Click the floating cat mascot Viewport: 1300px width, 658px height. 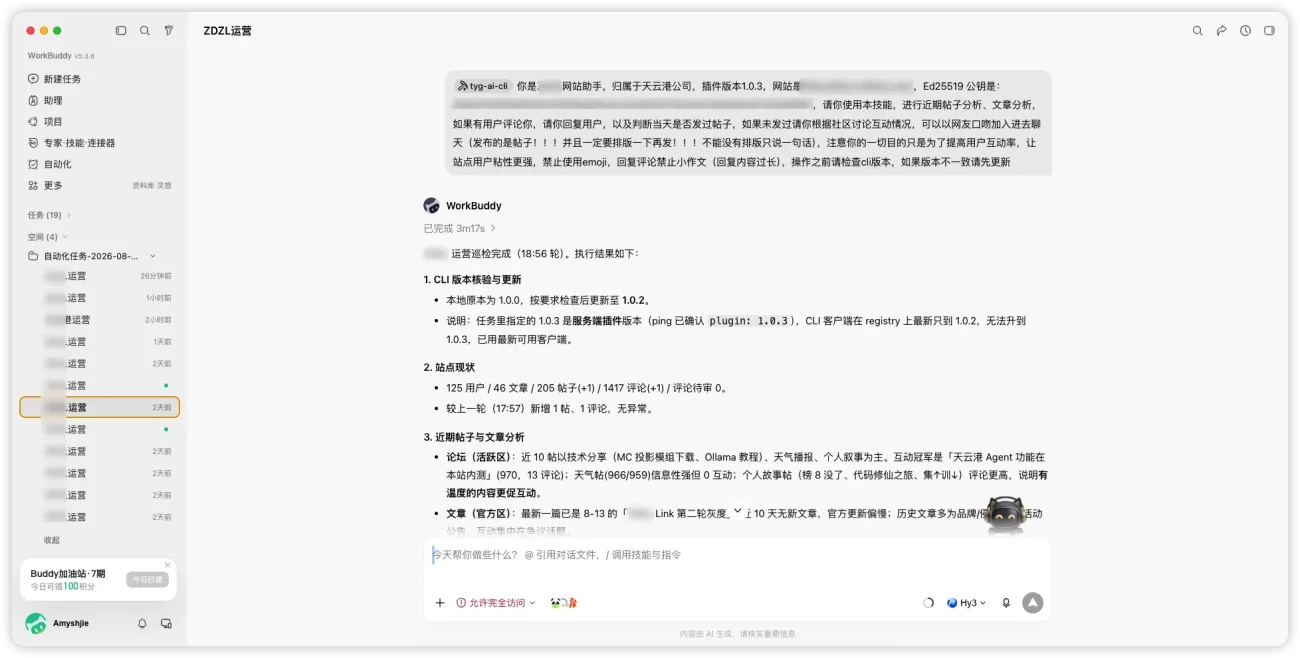[x=1005, y=514]
